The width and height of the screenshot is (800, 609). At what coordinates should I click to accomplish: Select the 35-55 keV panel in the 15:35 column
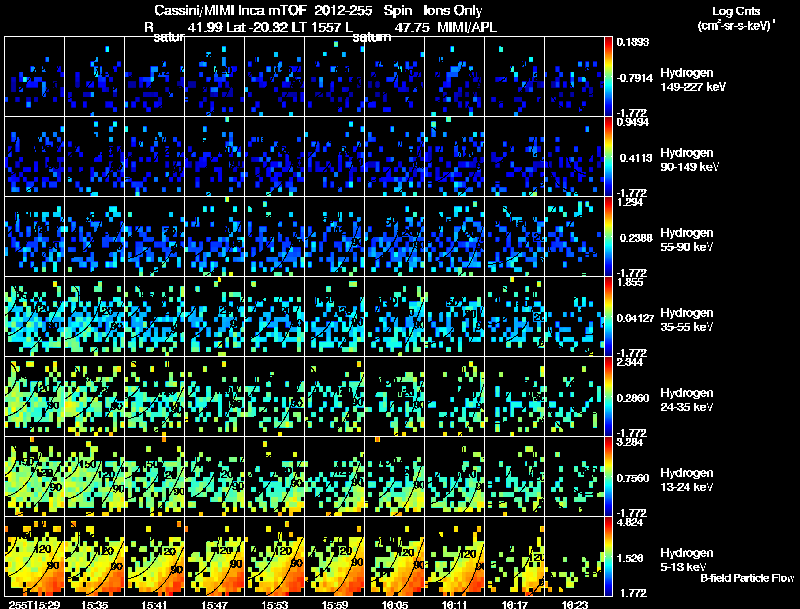(x=94, y=316)
